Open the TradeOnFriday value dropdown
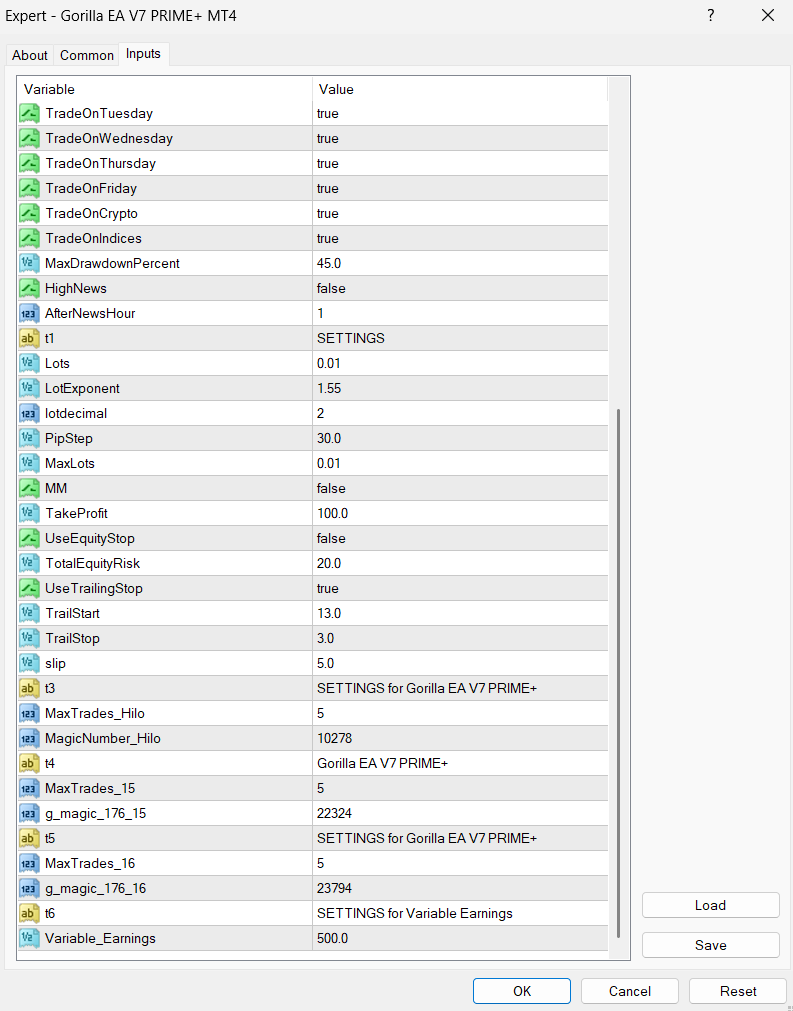Image resolution: width=793 pixels, height=1011 pixels. 460,189
